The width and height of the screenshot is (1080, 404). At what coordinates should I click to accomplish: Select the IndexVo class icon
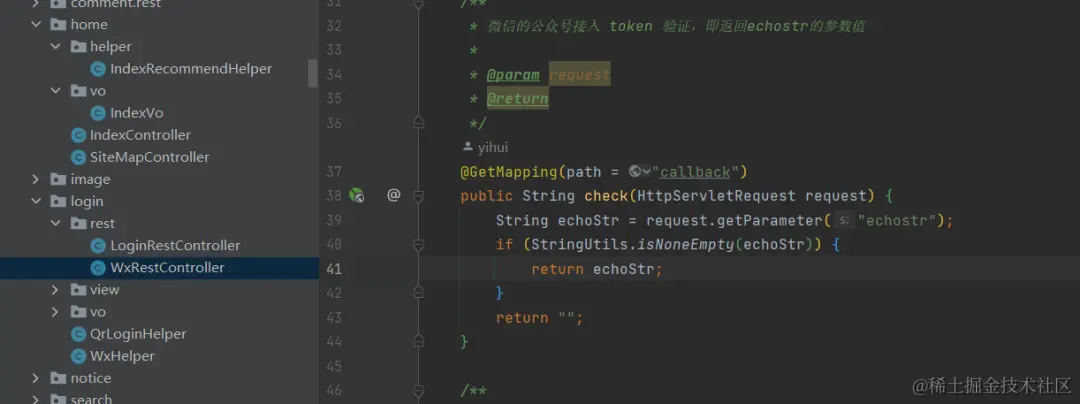(x=98, y=113)
